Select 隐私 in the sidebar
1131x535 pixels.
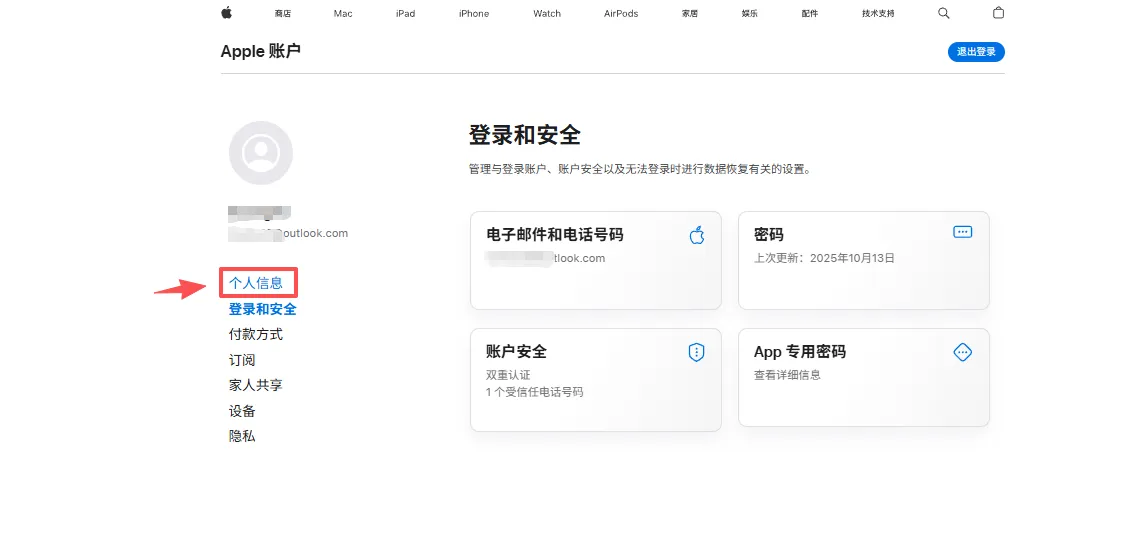[x=242, y=436]
